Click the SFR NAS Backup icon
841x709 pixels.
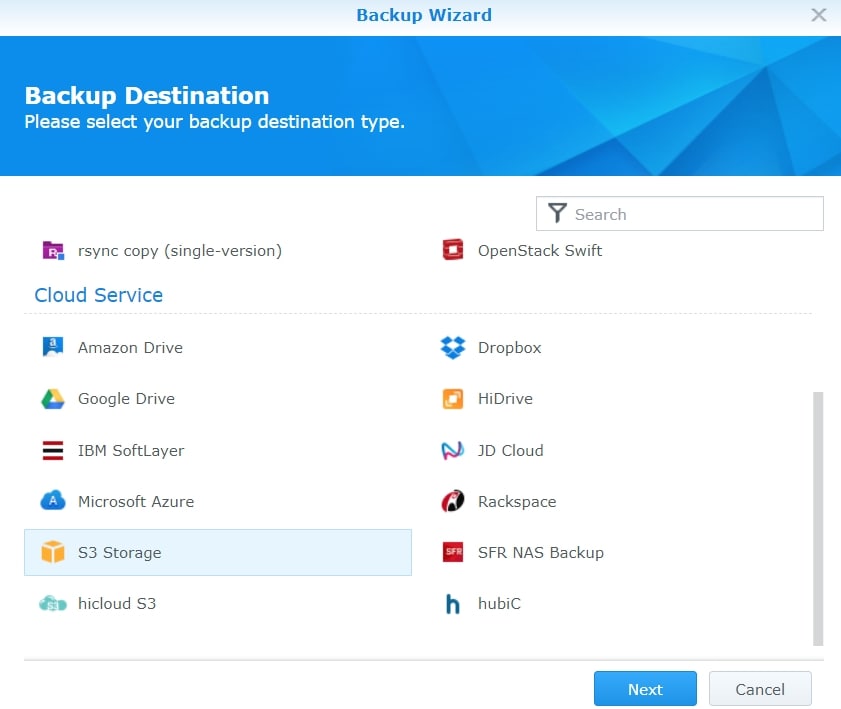click(x=453, y=553)
